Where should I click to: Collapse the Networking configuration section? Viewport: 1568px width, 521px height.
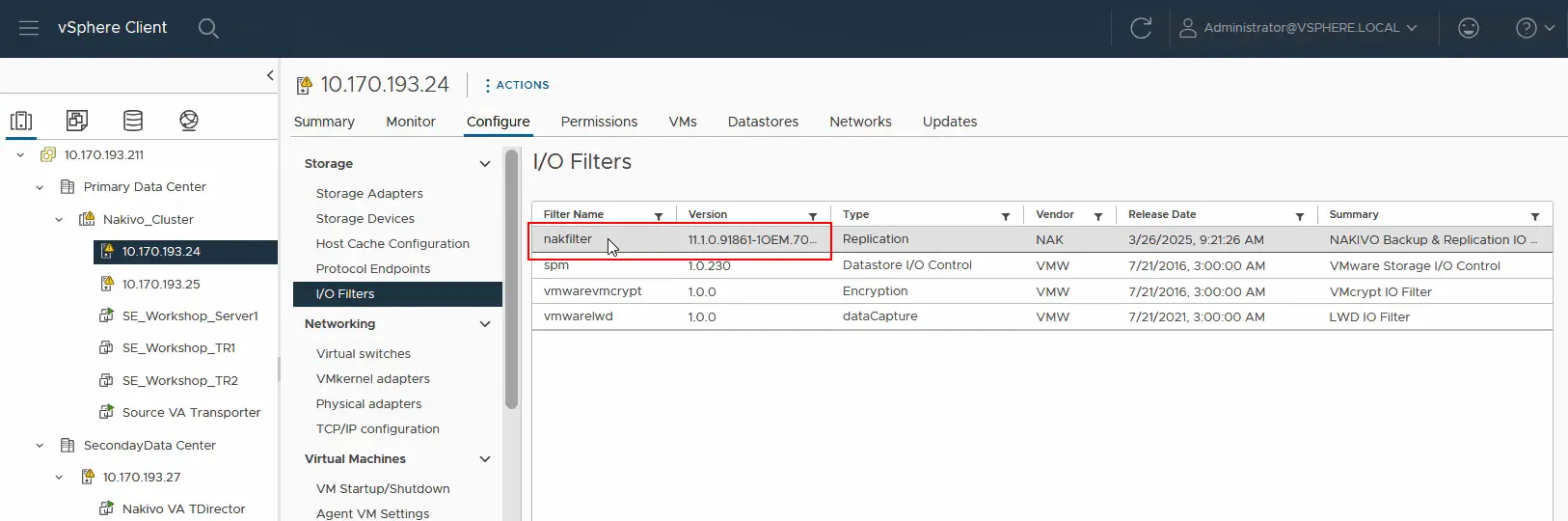click(x=485, y=324)
